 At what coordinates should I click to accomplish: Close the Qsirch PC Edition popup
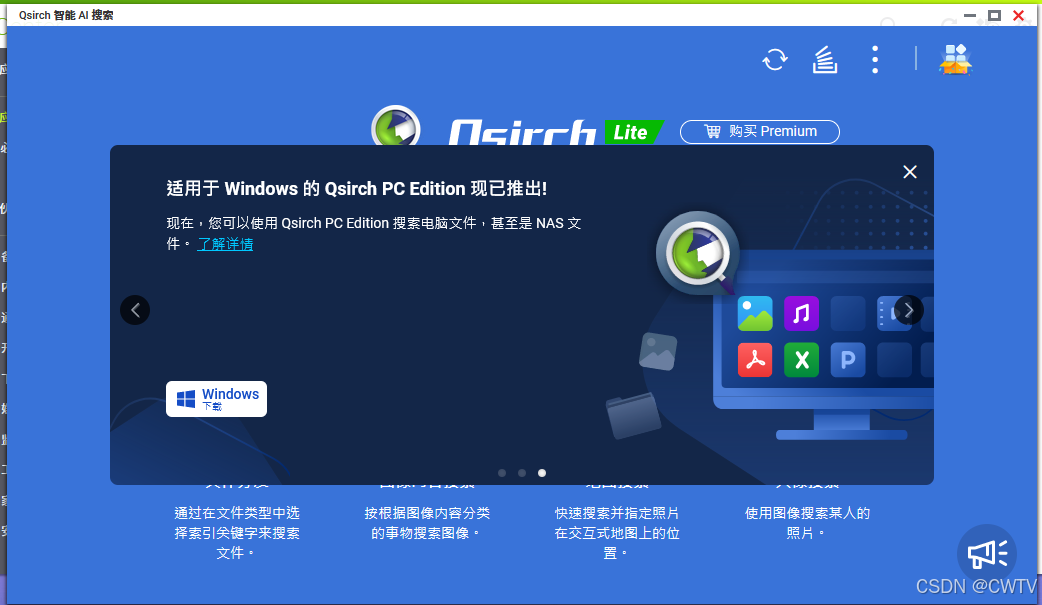910,172
